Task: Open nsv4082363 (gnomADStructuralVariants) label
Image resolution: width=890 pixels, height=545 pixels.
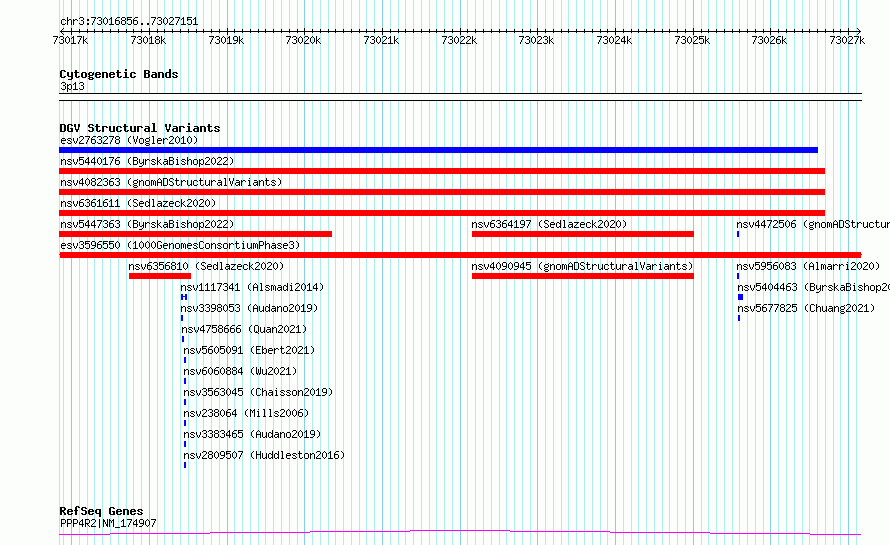Action: click(171, 182)
